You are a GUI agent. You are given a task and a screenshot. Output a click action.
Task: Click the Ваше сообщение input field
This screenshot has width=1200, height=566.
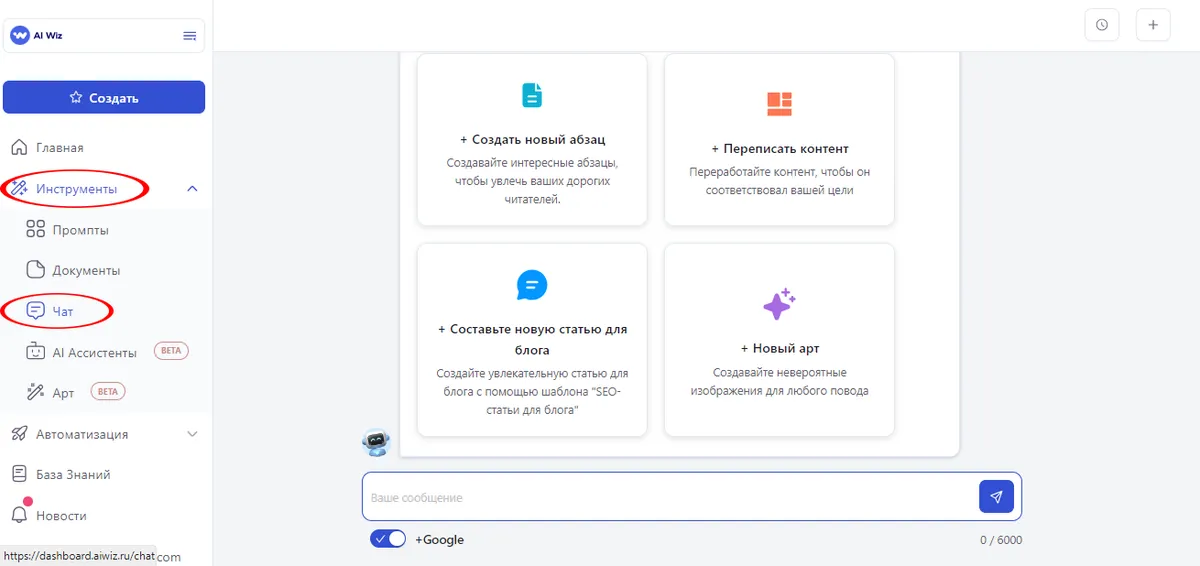665,497
